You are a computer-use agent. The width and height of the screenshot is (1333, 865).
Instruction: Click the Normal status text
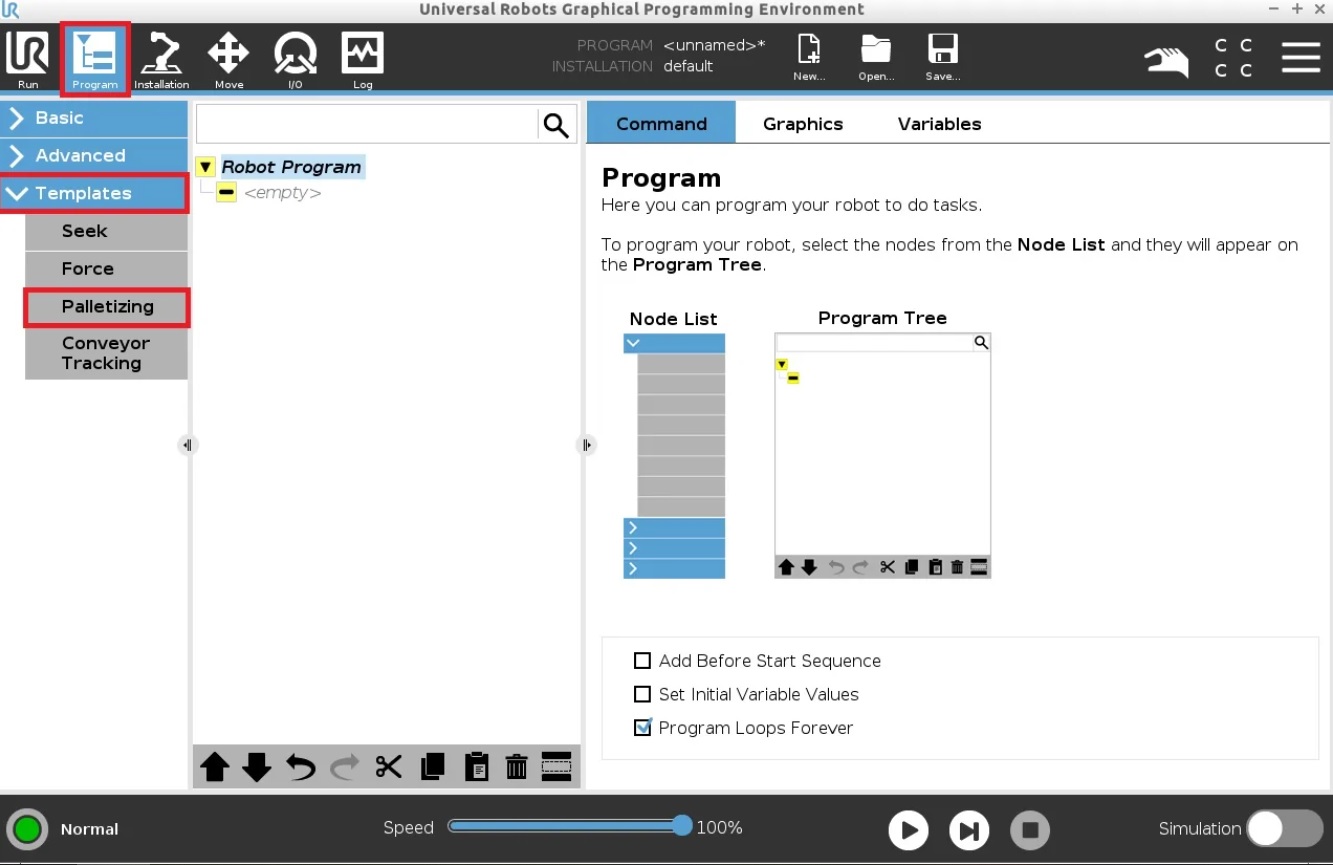(89, 829)
